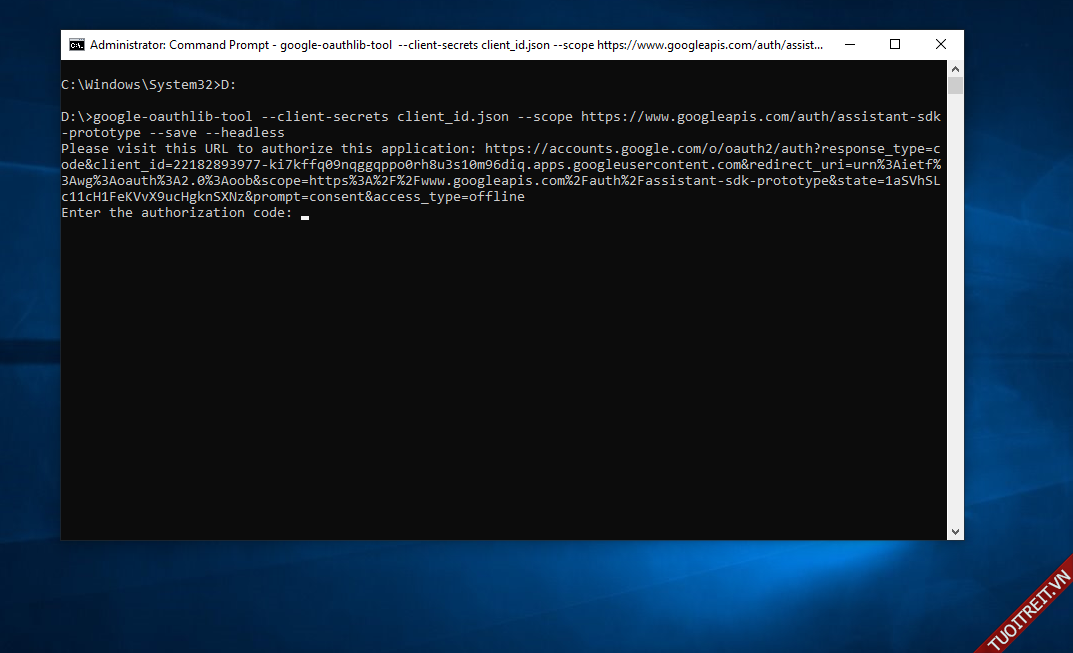Click the 'google-oauthlib-tool' command text
The width and height of the screenshot is (1073, 653).
click(172, 117)
